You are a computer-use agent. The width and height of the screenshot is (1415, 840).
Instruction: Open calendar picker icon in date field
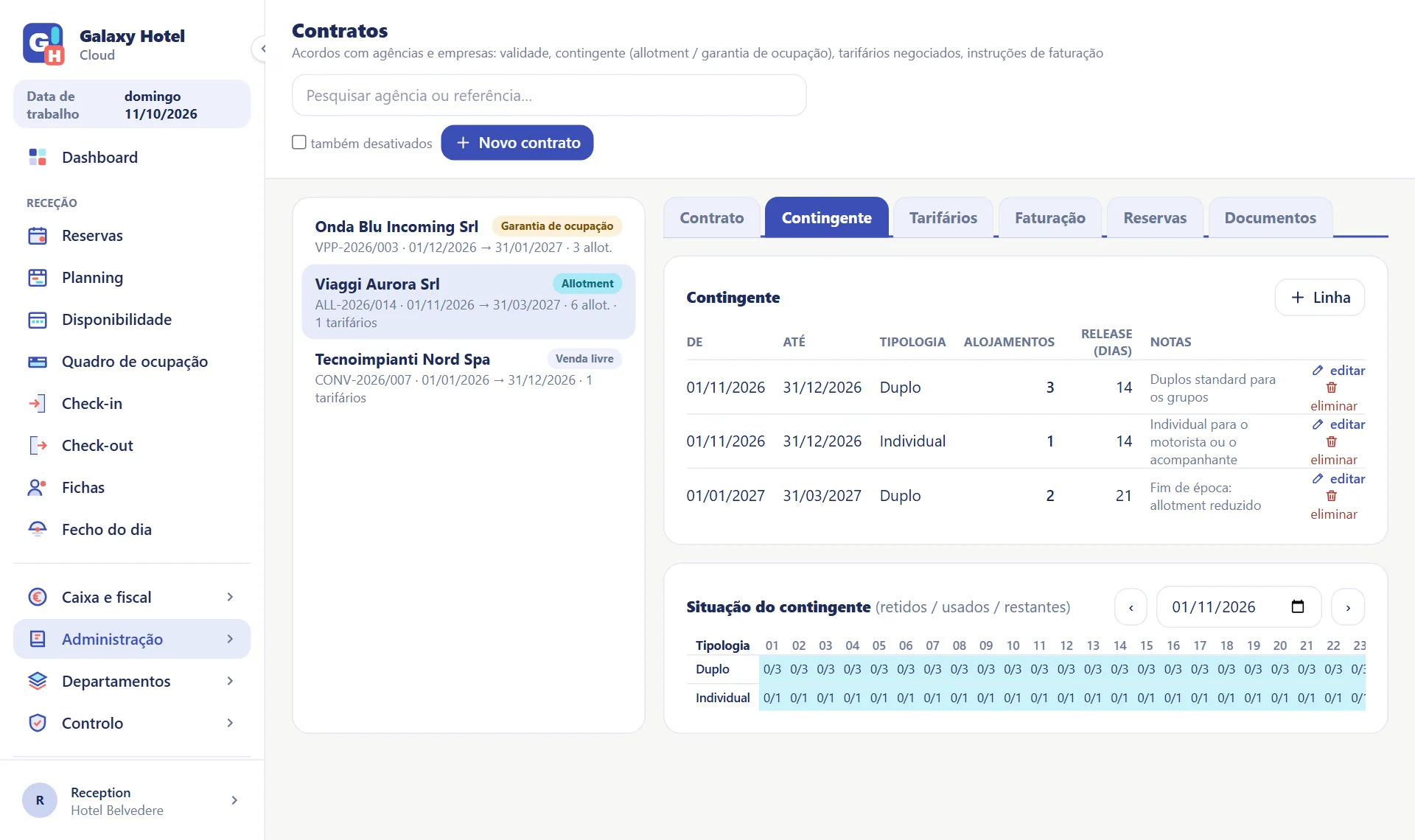(1298, 606)
